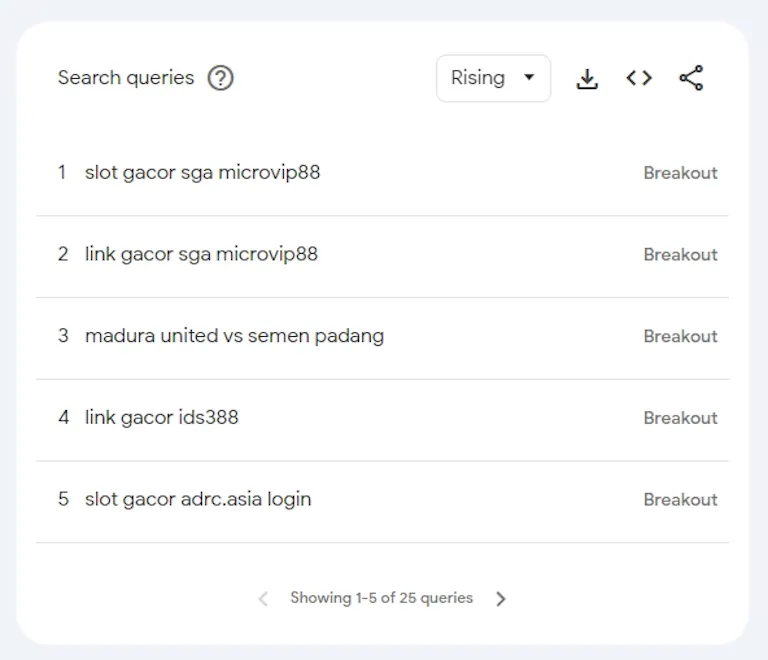Click Breakout for madura united row
The height and width of the screenshot is (660, 768).
point(680,336)
